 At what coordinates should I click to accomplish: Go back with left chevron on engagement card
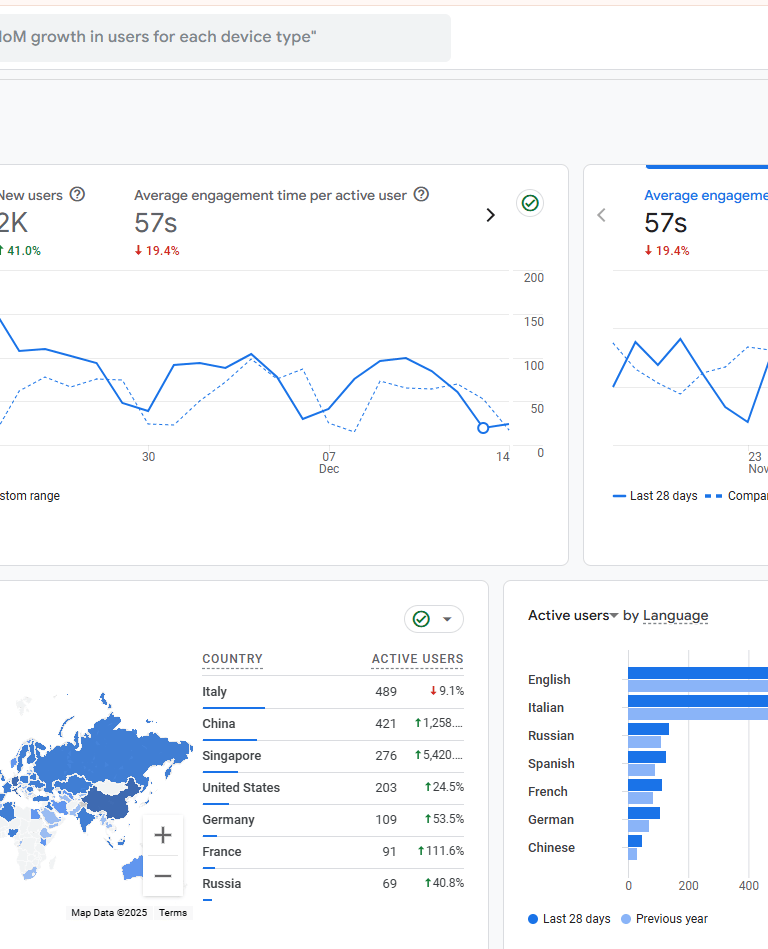coord(601,215)
